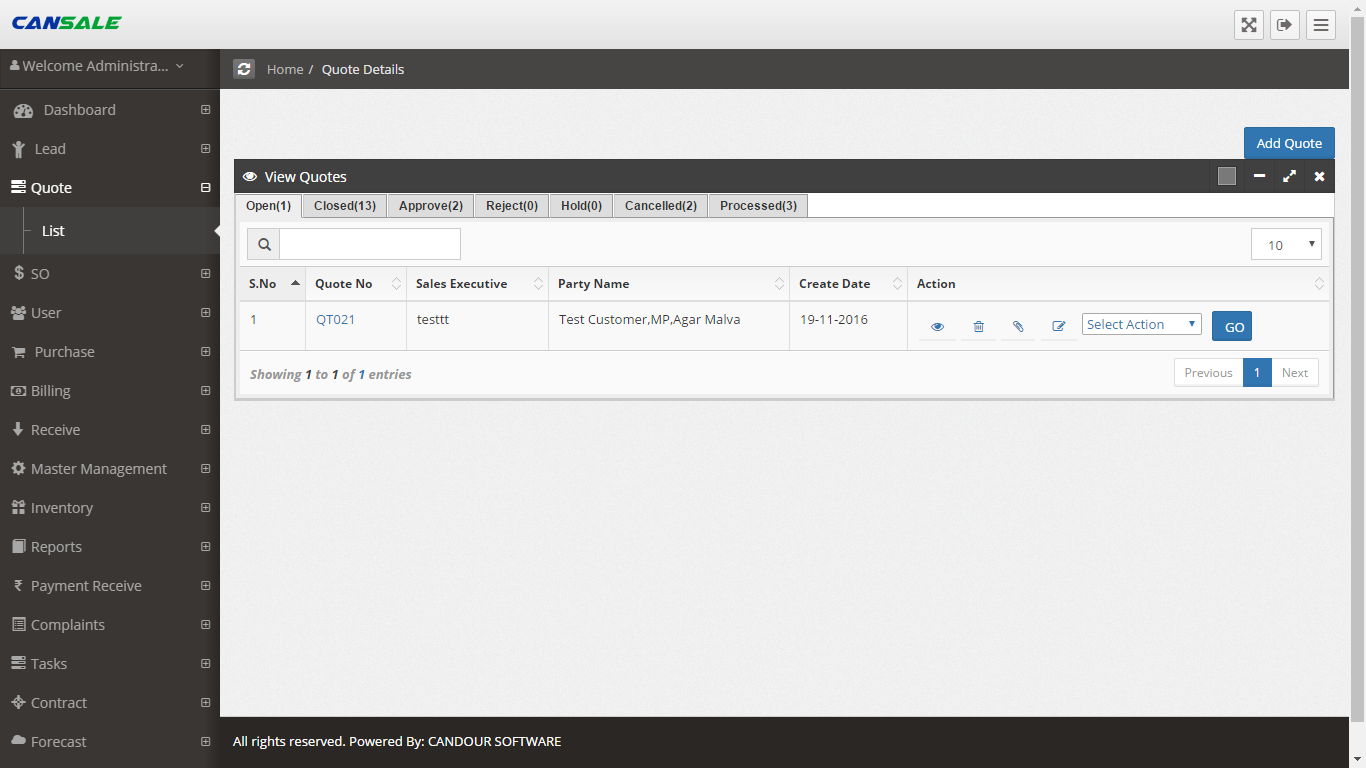
Task: Open the Home breadcrumb link
Action: click(x=285, y=69)
